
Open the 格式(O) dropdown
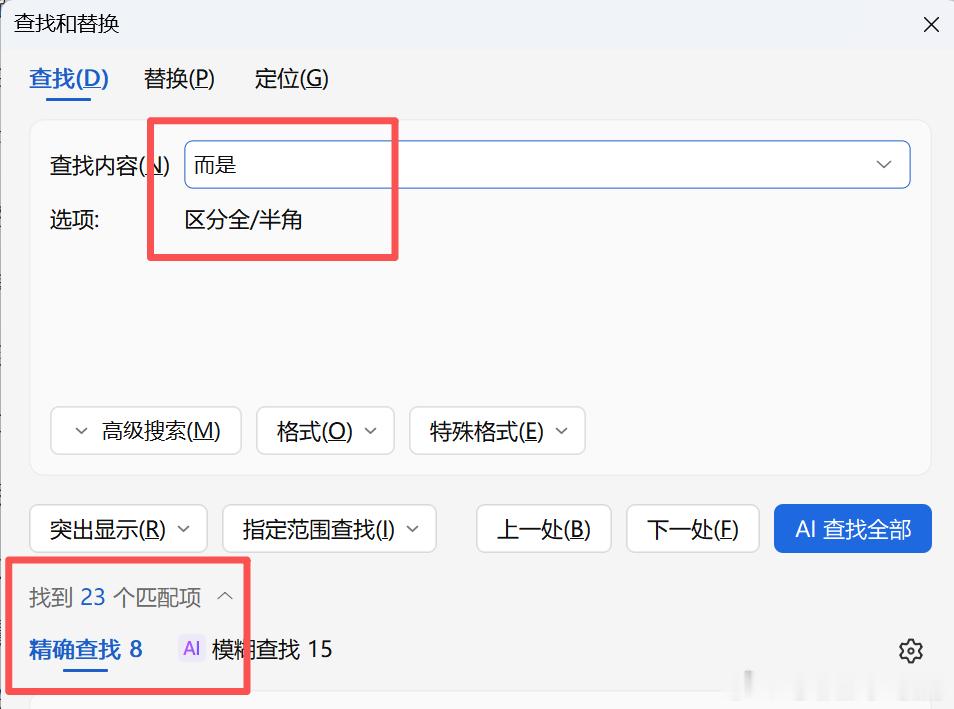[x=326, y=431]
